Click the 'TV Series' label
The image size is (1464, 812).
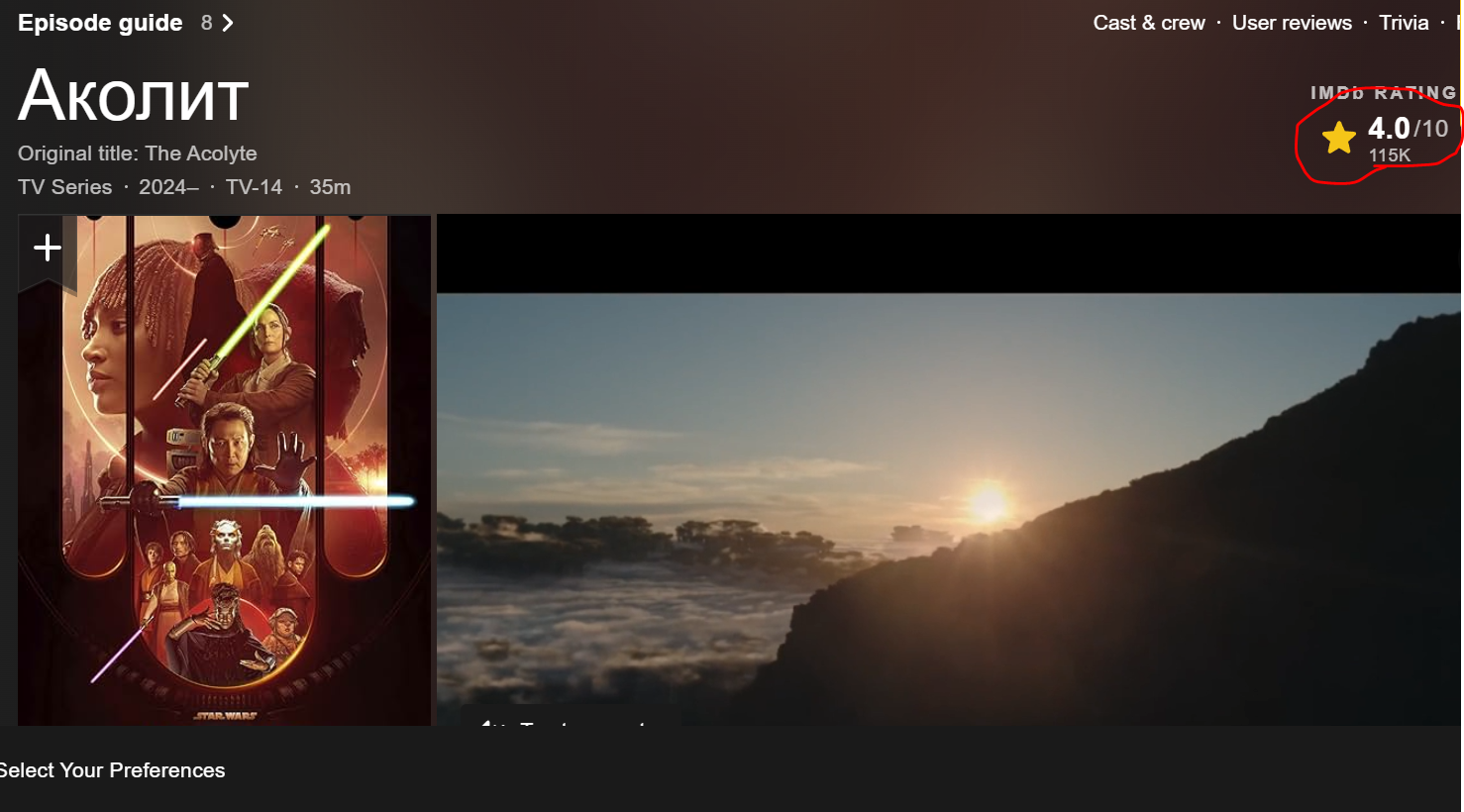[x=65, y=187]
